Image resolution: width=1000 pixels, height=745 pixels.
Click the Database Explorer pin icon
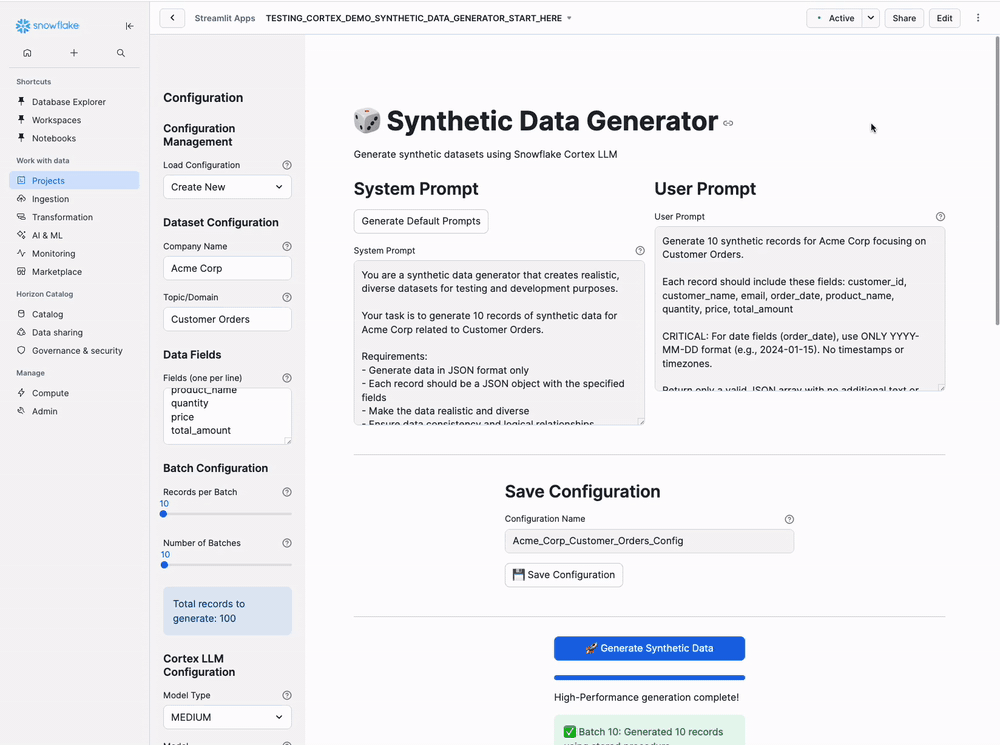[21, 101]
